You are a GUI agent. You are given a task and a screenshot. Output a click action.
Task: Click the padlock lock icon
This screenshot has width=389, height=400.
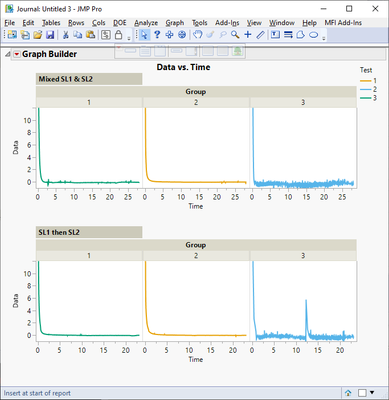118,34
